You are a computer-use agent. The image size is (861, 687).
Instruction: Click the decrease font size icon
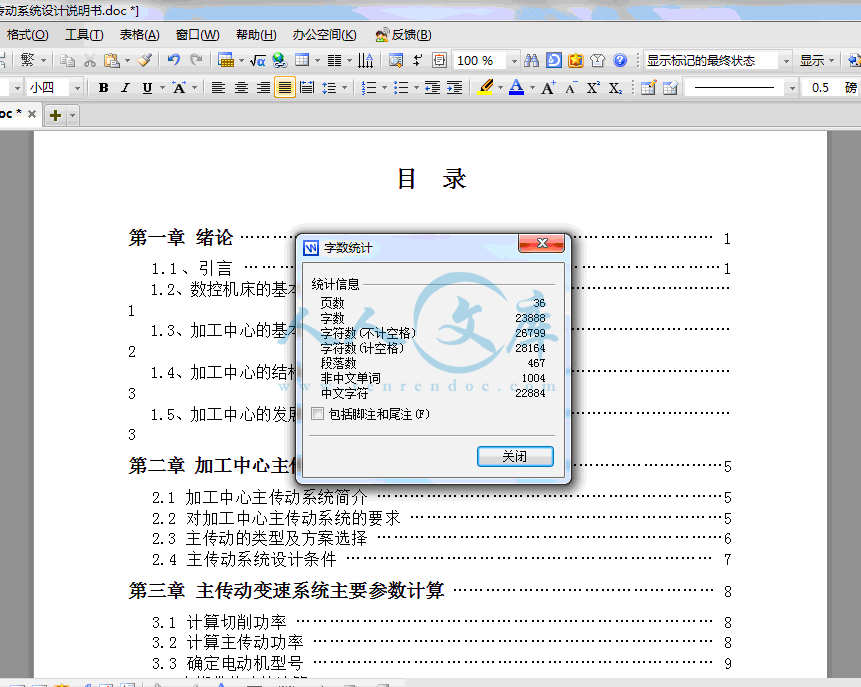[x=571, y=88]
